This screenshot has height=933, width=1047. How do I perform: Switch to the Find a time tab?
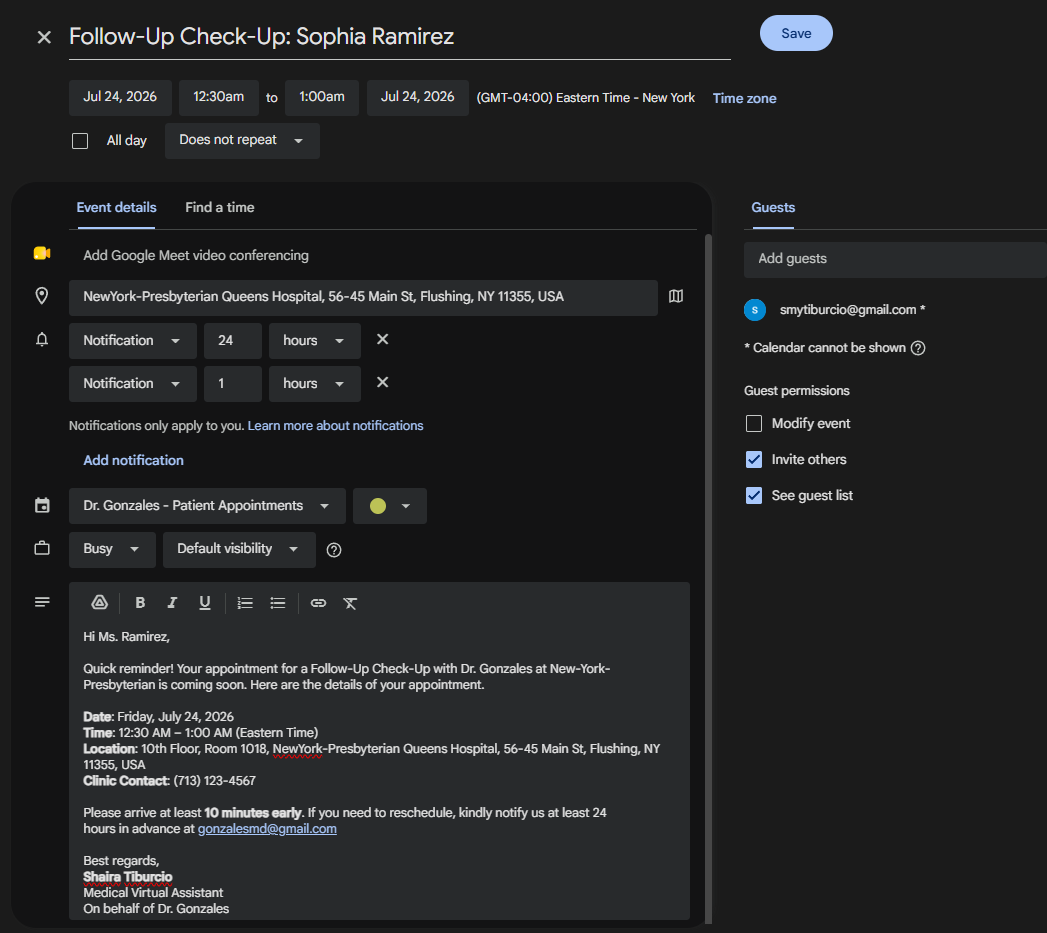tap(220, 208)
